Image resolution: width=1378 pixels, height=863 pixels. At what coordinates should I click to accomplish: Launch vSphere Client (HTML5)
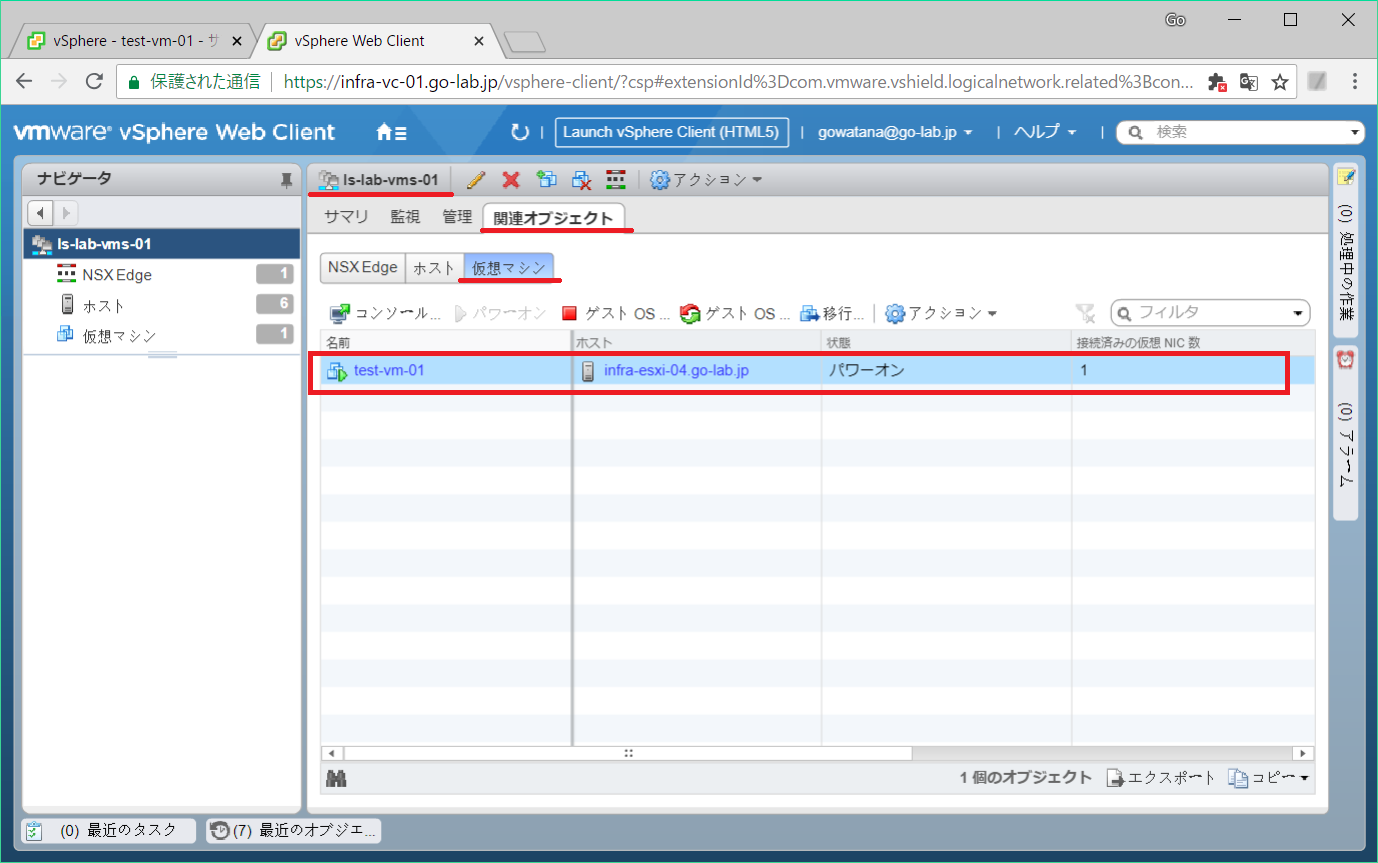pyautogui.click(x=672, y=132)
